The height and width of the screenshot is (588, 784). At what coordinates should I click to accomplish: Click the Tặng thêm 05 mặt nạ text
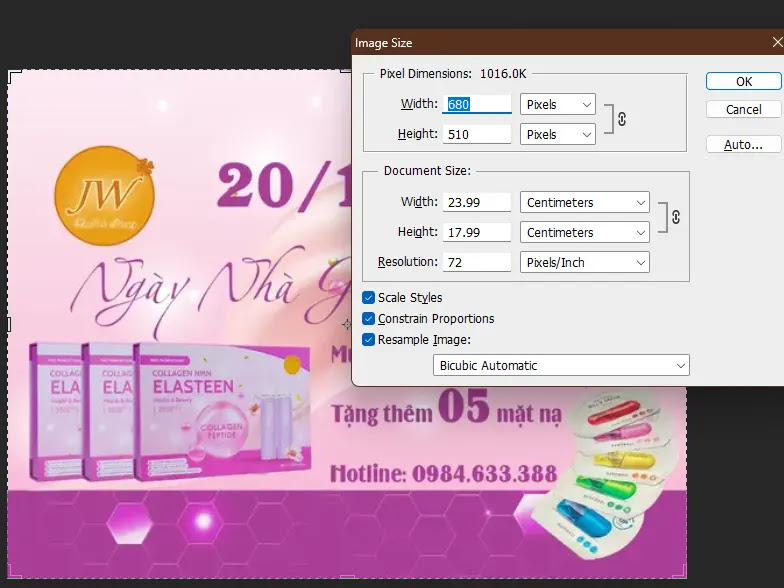(x=446, y=408)
